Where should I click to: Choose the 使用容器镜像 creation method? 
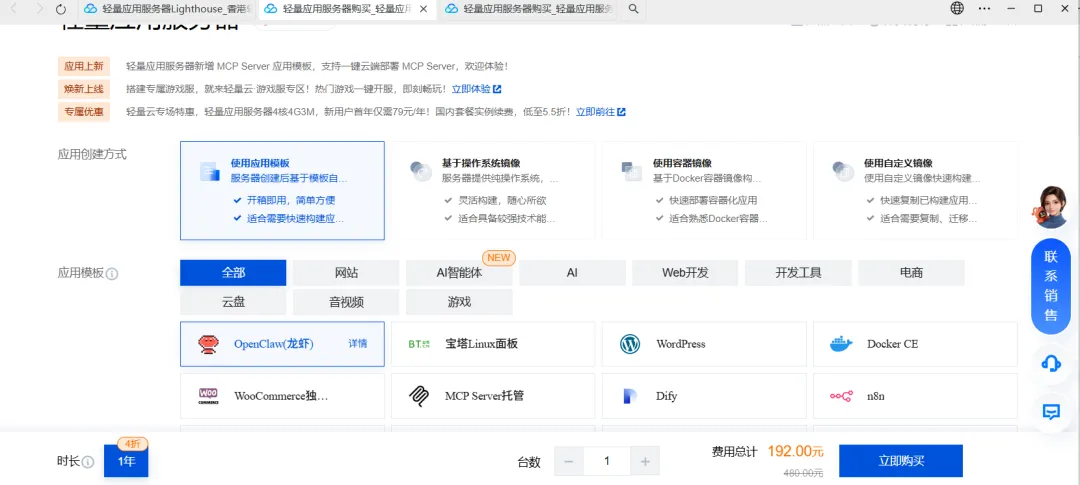click(x=704, y=191)
